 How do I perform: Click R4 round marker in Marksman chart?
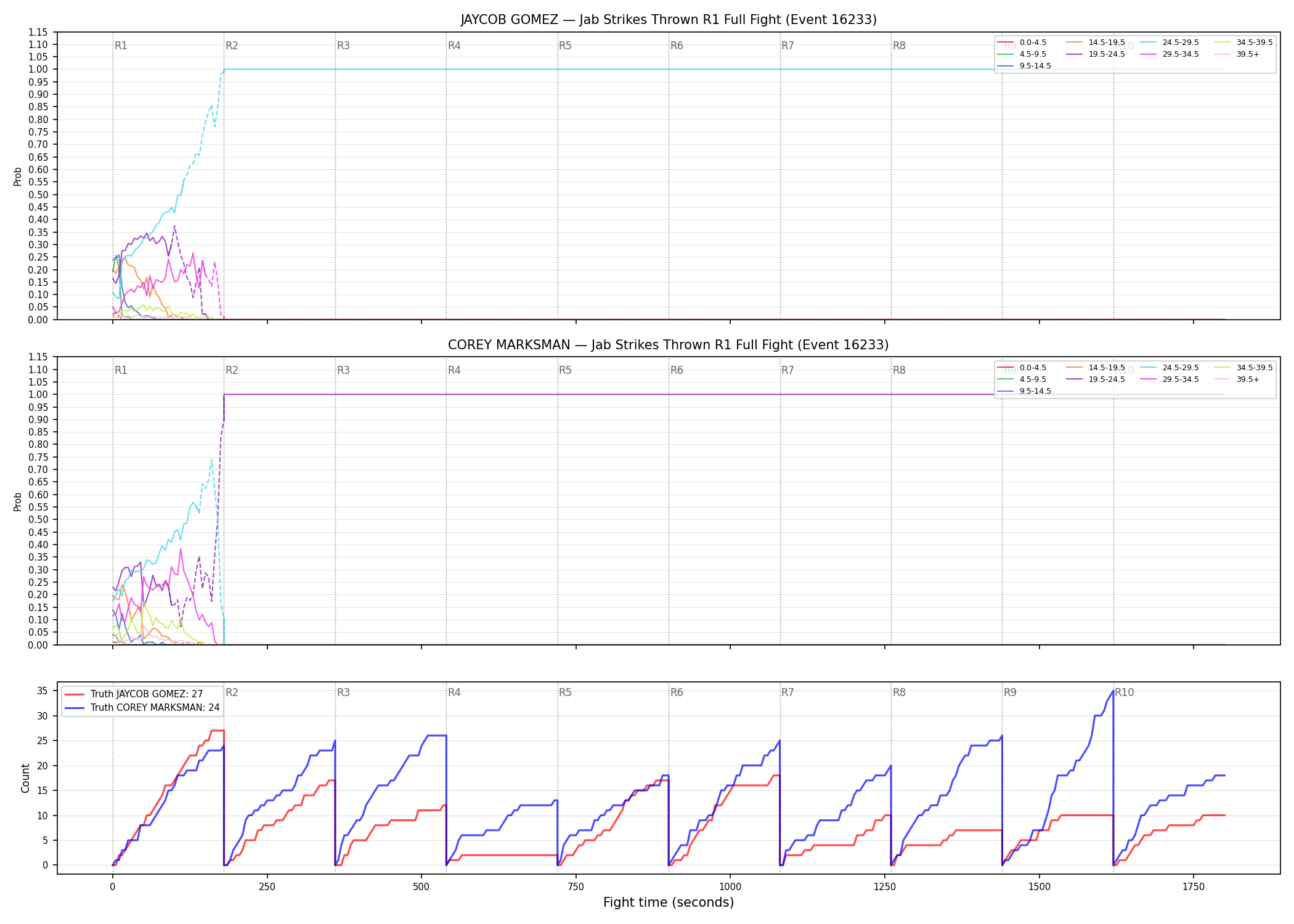tap(454, 370)
